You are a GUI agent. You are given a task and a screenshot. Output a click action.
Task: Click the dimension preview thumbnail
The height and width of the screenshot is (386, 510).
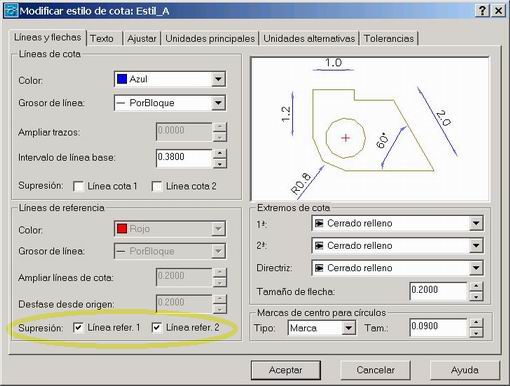pos(370,129)
